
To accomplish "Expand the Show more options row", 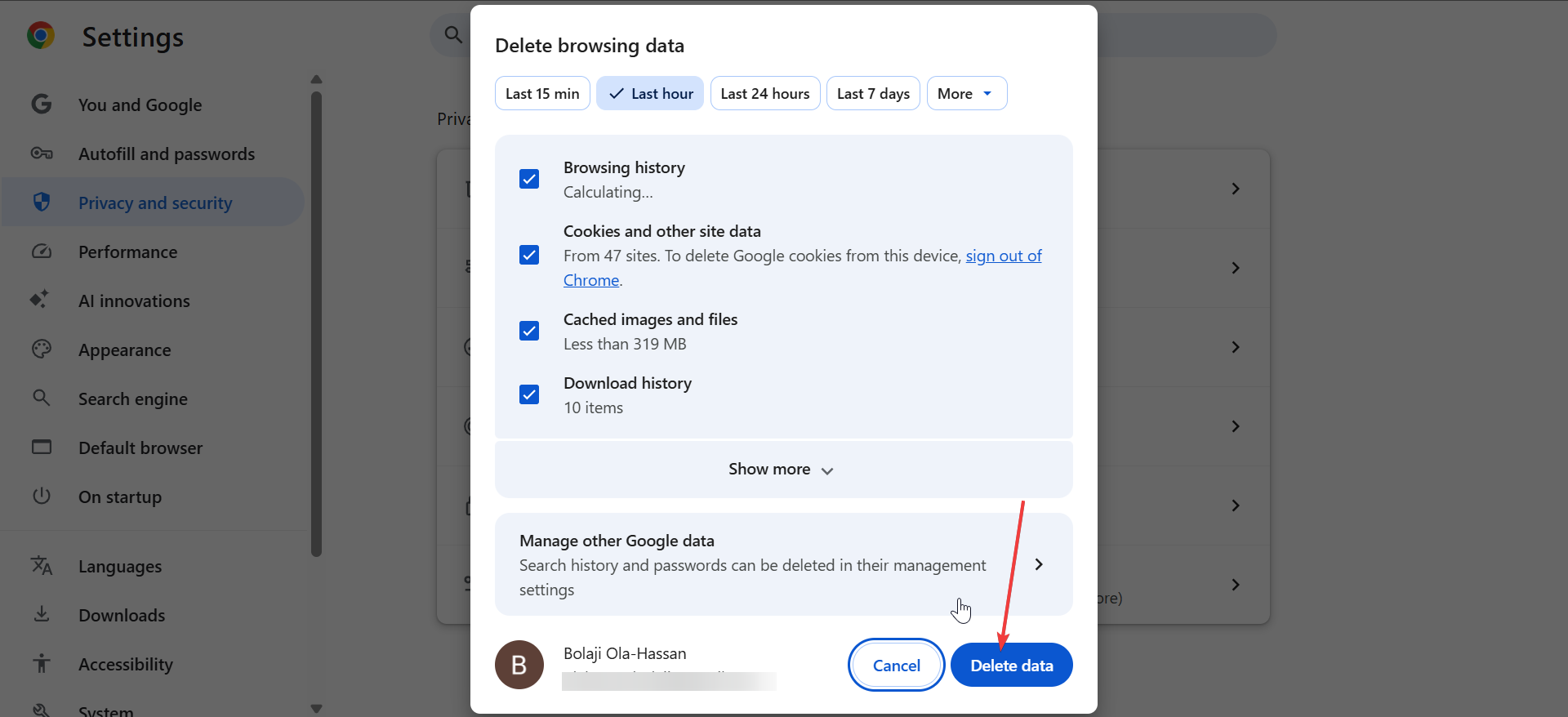I will coord(783,470).
